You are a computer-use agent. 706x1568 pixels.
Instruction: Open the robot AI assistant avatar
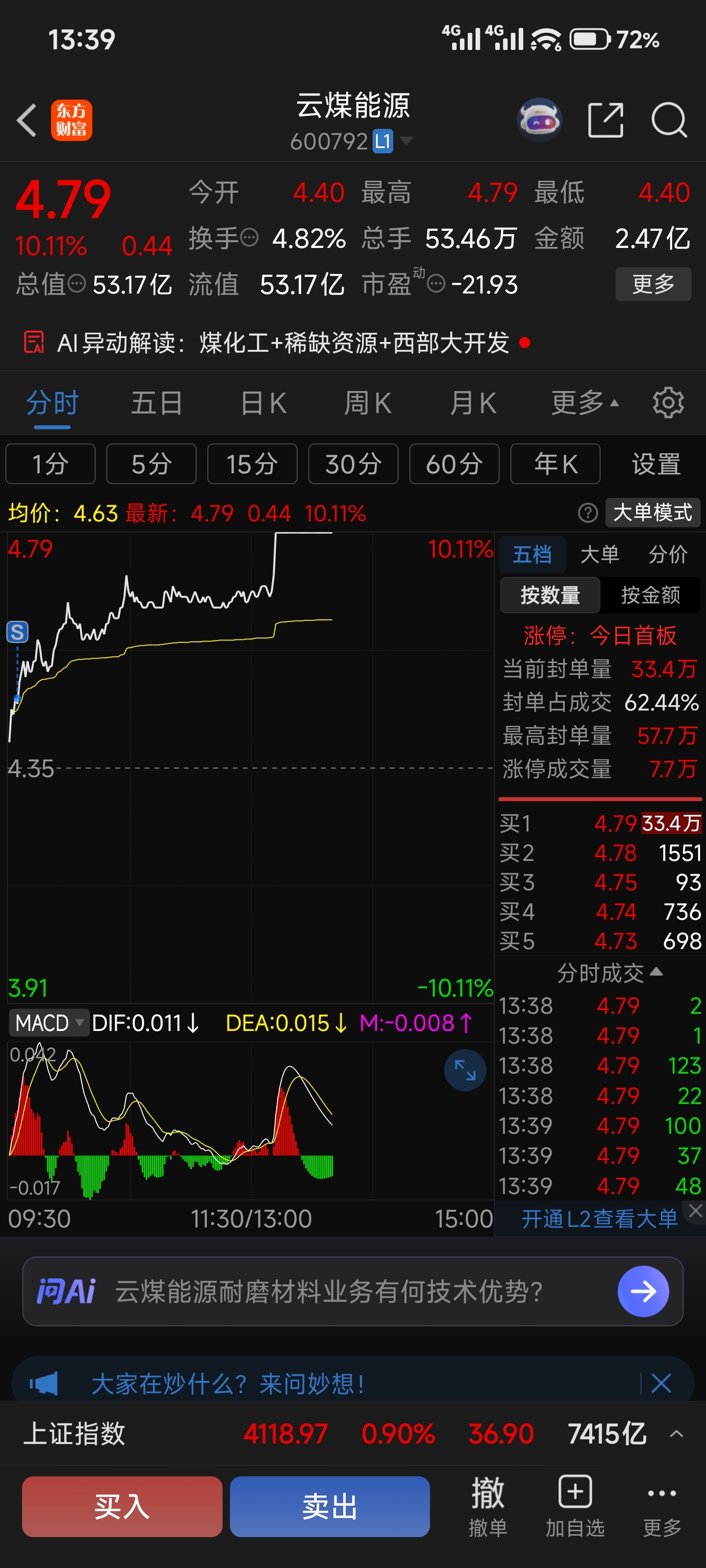(538, 120)
